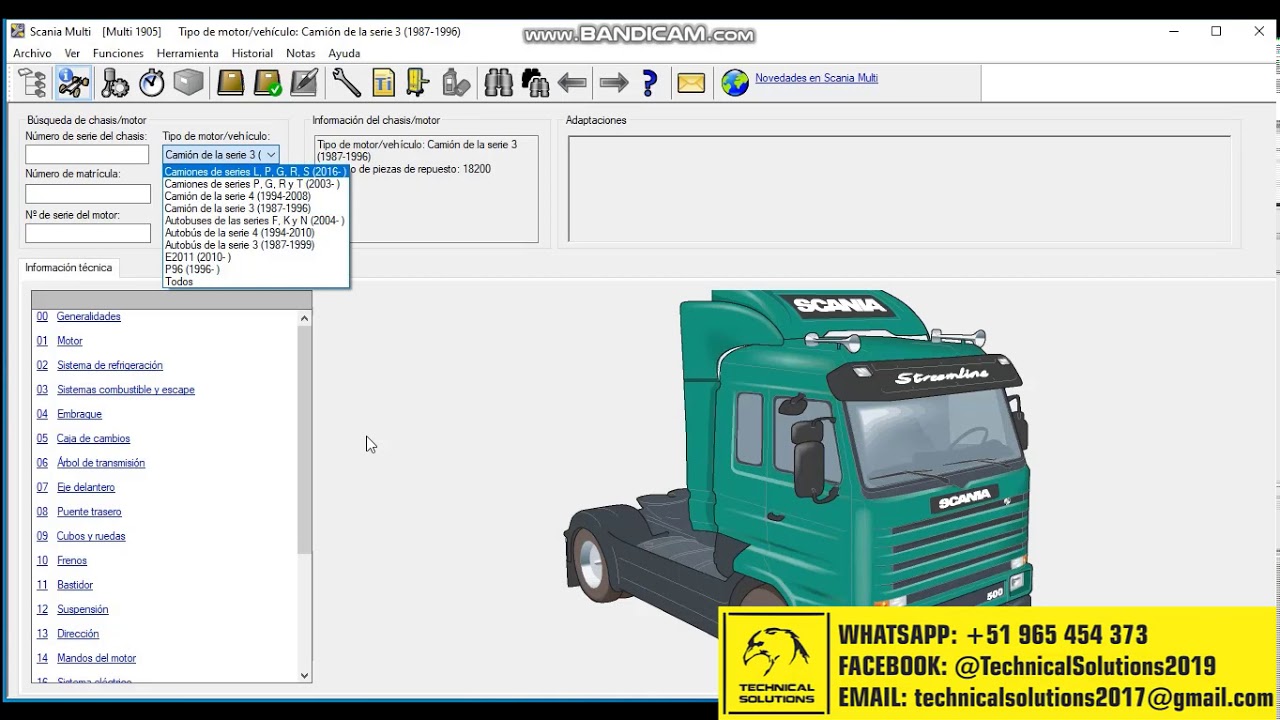Focus the Número de matrícula field
The width and height of the screenshot is (1280, 720).
point(87,194)
